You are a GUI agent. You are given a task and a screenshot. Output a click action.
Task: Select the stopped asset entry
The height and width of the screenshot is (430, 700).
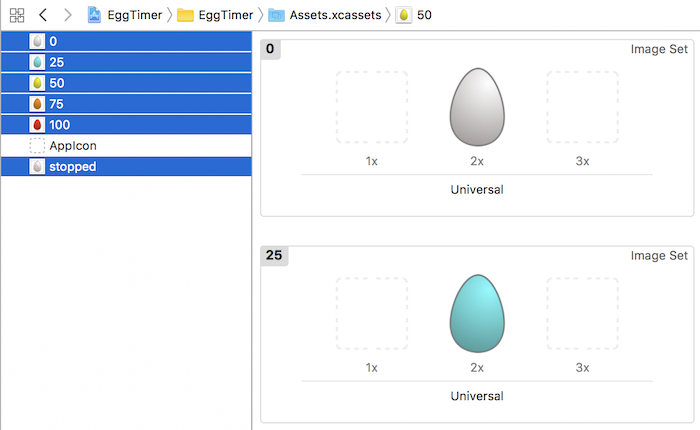72,167
